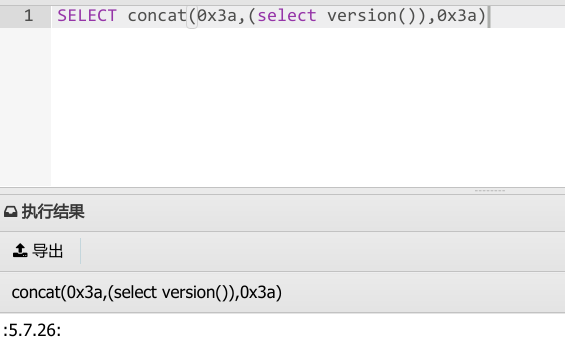
Task: Click the upload arrow icon beside 导出
Action: pos(20,250)
